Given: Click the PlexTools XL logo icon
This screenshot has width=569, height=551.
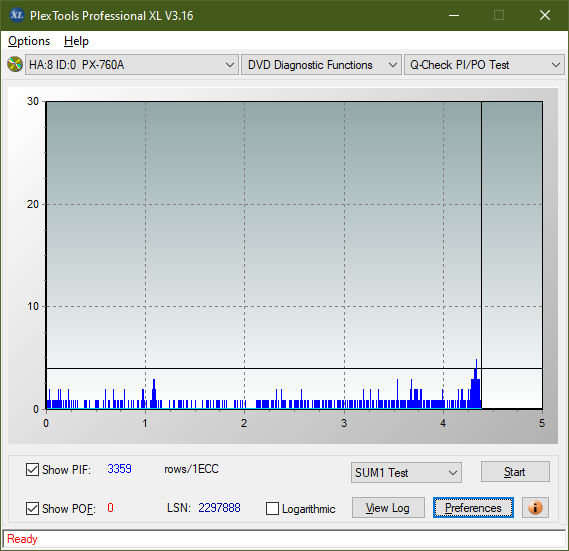Looking at the screenshot, I should pyautogui.click(x=16, y=15).
